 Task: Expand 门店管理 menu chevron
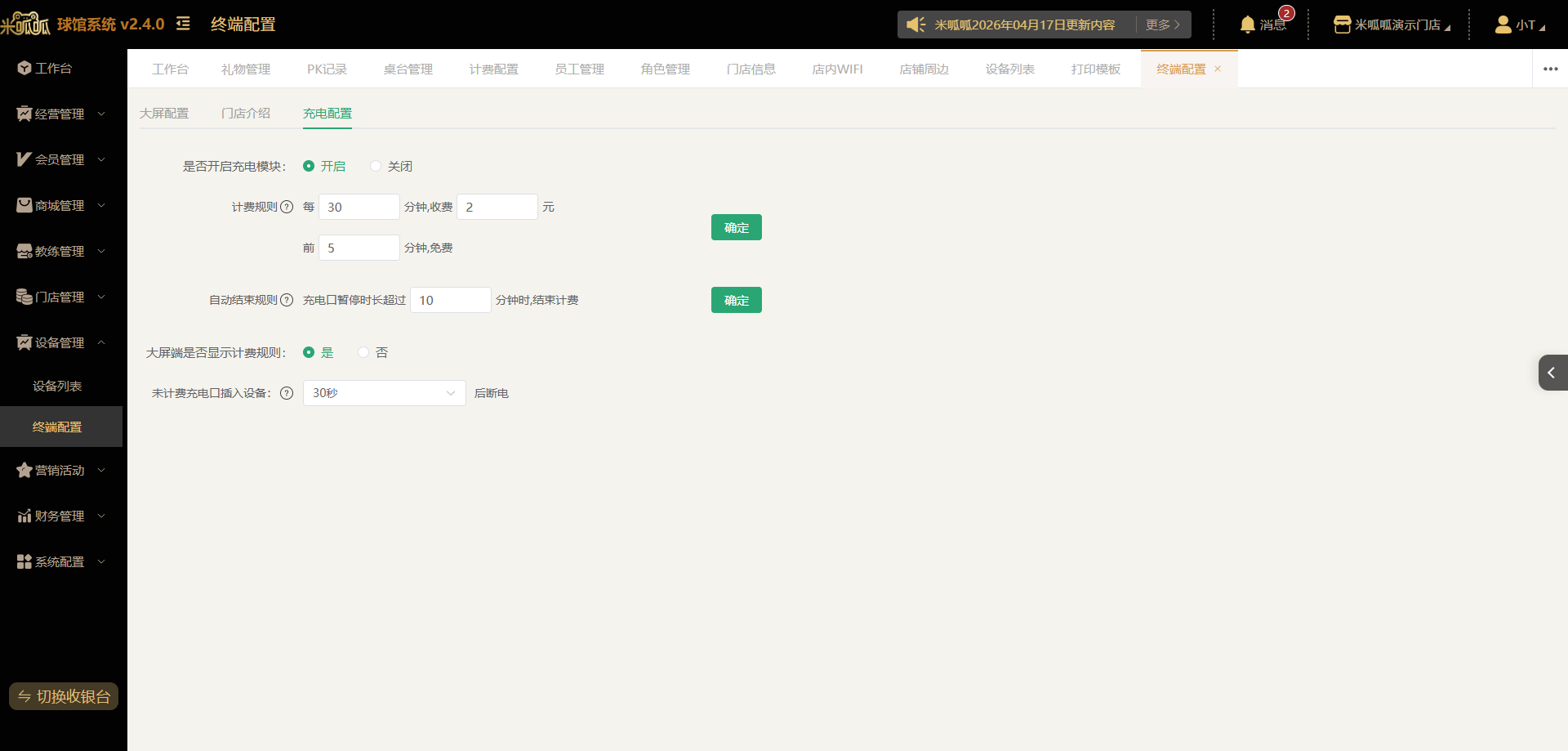point(101,297)
